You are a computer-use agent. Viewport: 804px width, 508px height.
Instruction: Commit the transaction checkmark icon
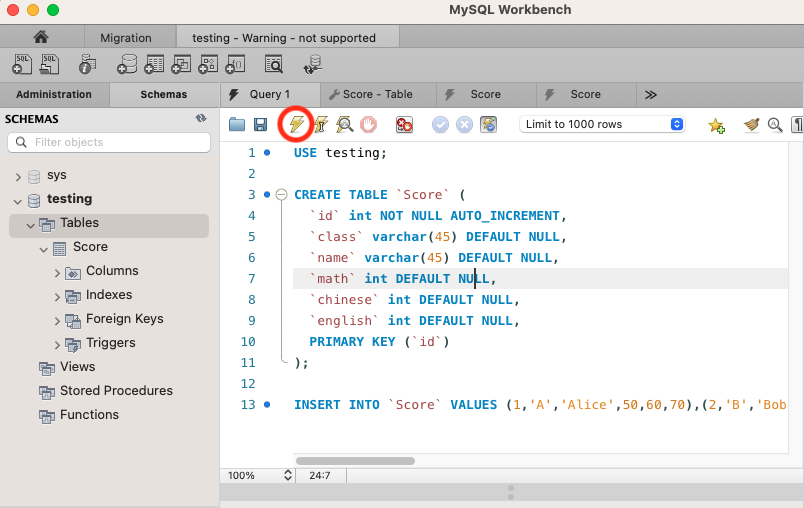[x=440, y=125]
